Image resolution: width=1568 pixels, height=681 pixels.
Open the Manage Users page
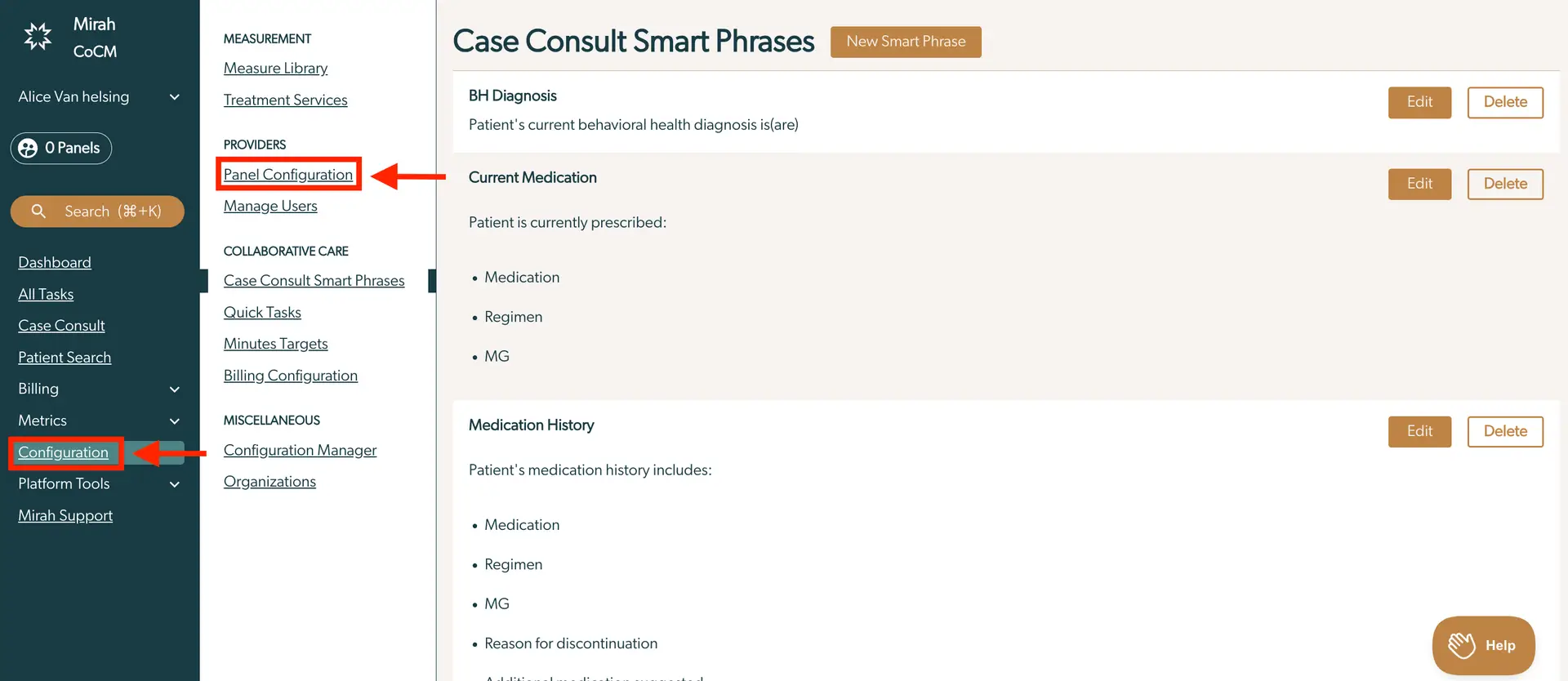click(x=269, y=206)
